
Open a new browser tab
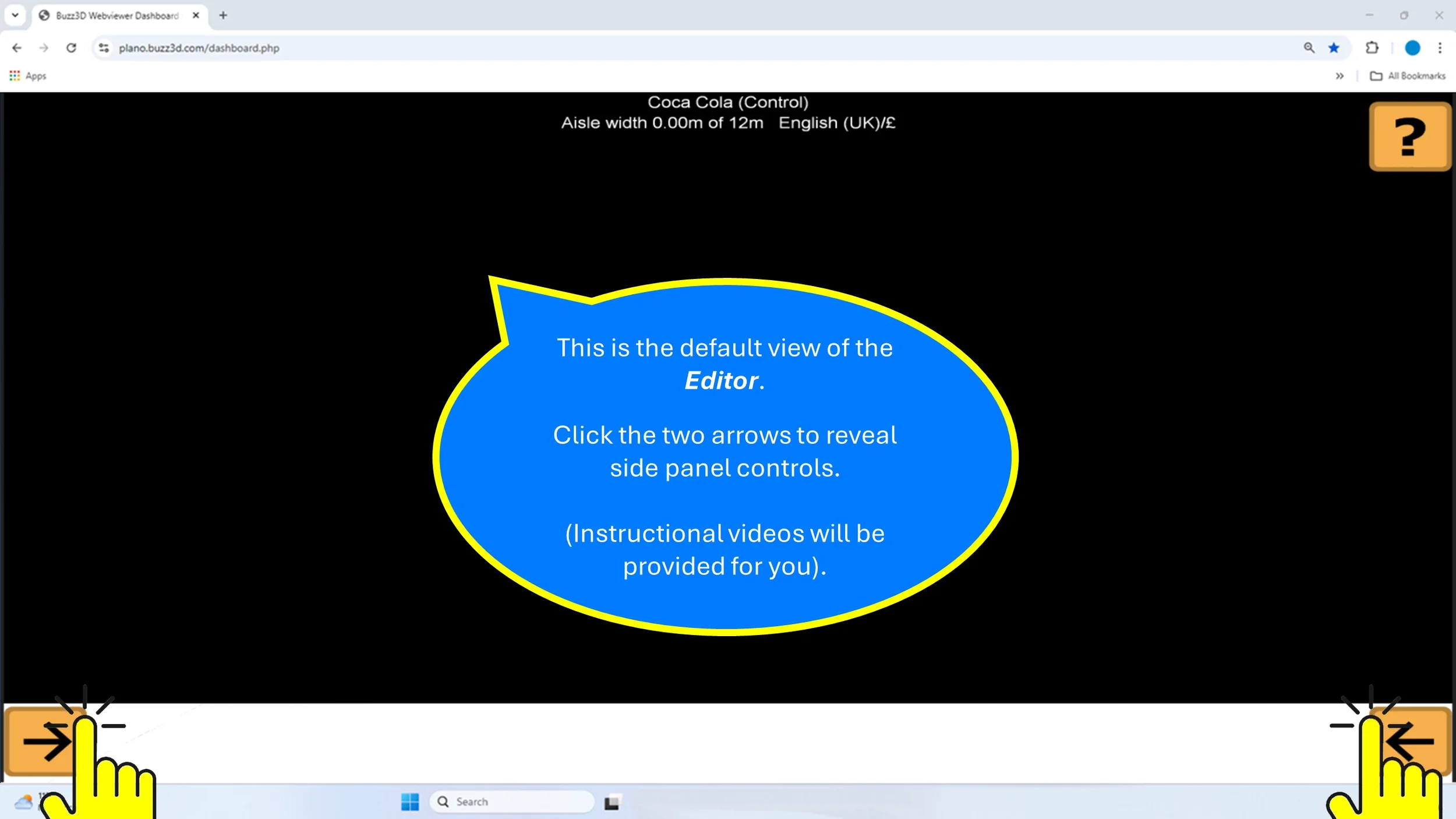[x=223, y=16]
